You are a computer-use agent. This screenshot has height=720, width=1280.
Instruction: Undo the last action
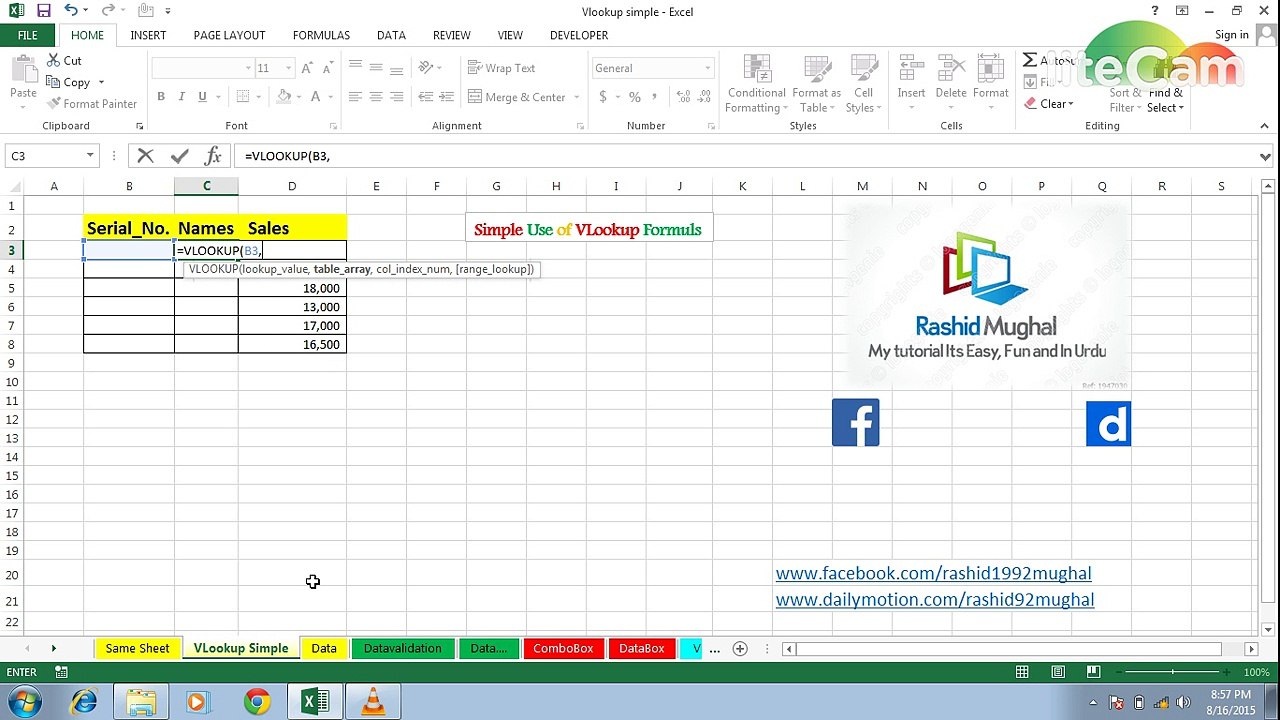(70, 11)
